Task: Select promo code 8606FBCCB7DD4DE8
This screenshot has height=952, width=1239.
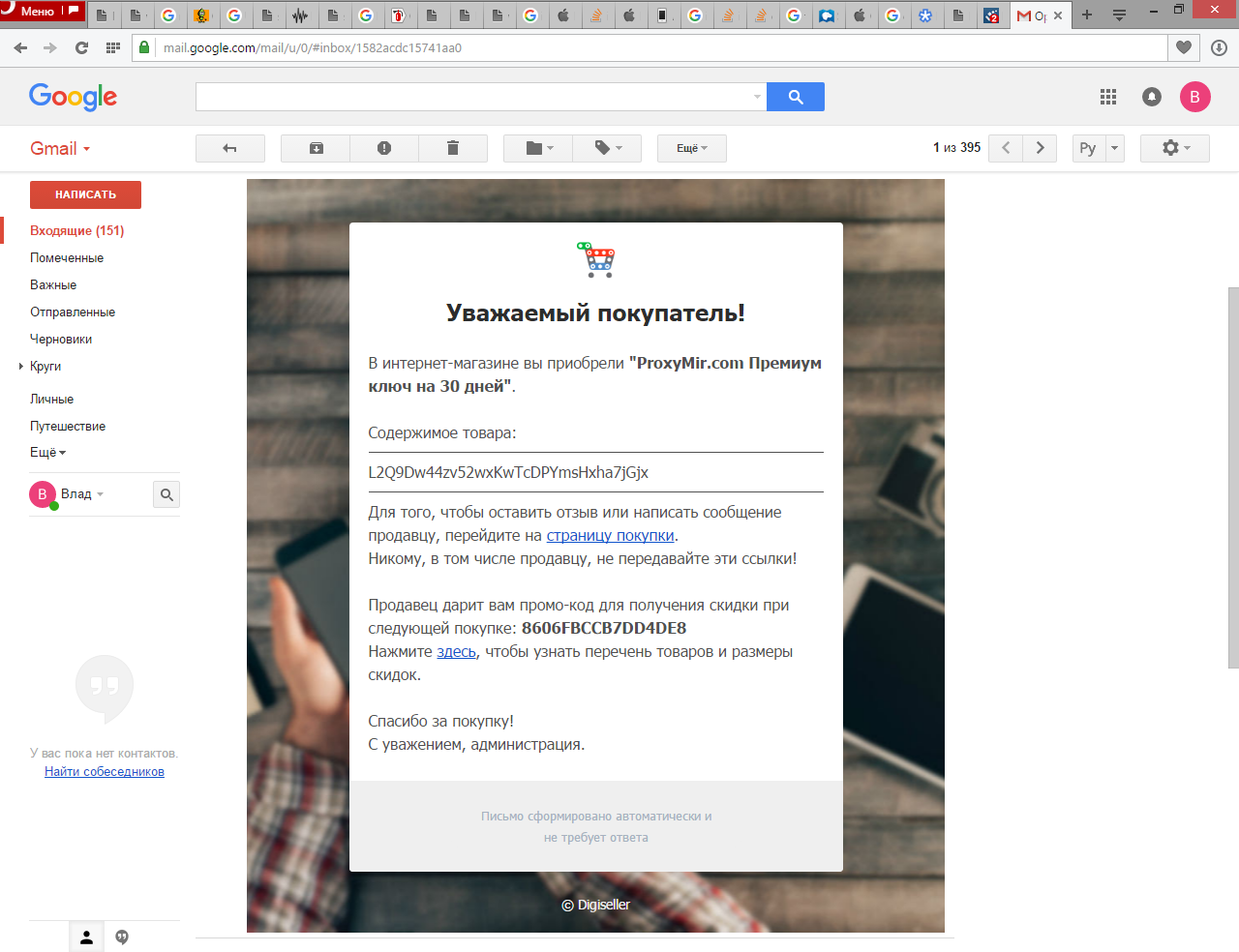Action: coord(604,628)
